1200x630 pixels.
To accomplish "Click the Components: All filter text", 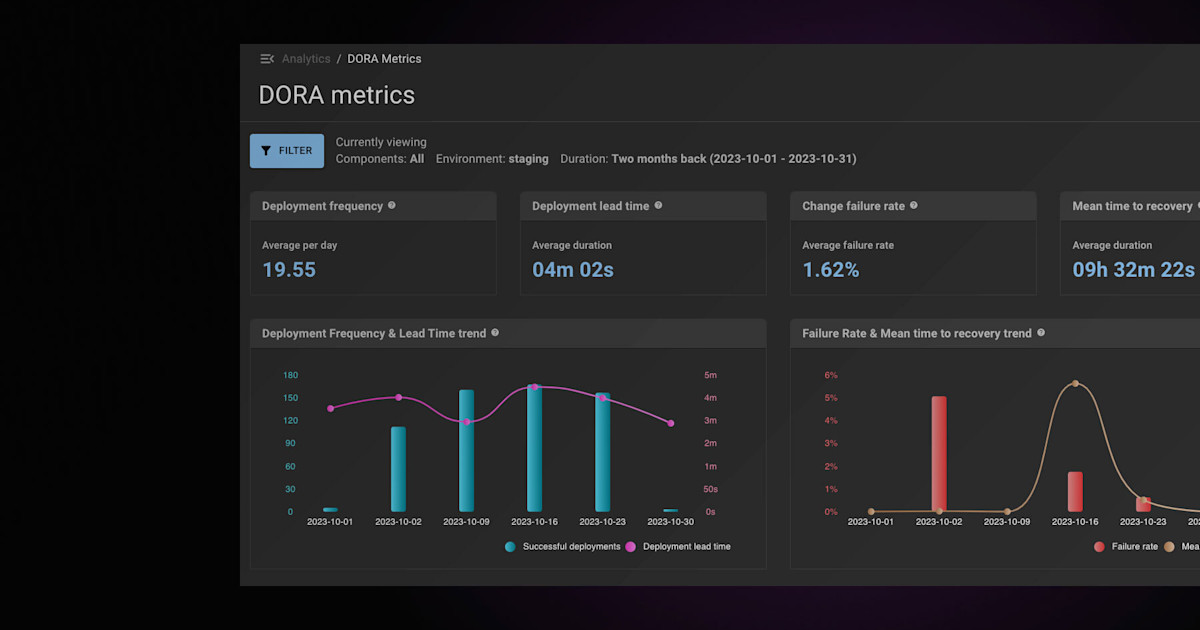I will coord(380,159).
